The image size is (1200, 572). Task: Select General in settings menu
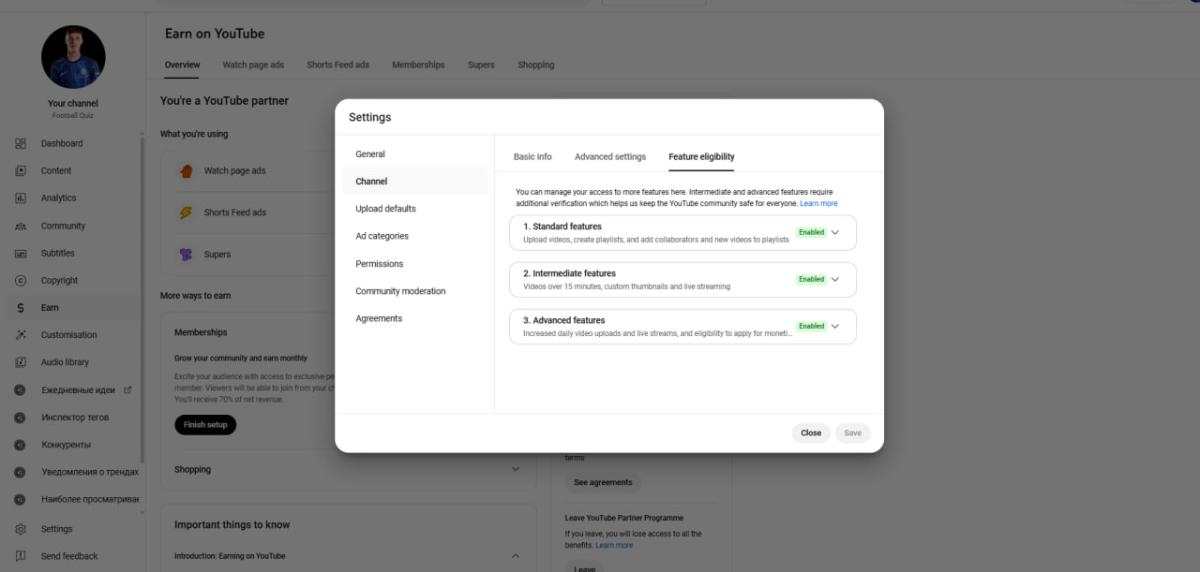tap(415, 154)
